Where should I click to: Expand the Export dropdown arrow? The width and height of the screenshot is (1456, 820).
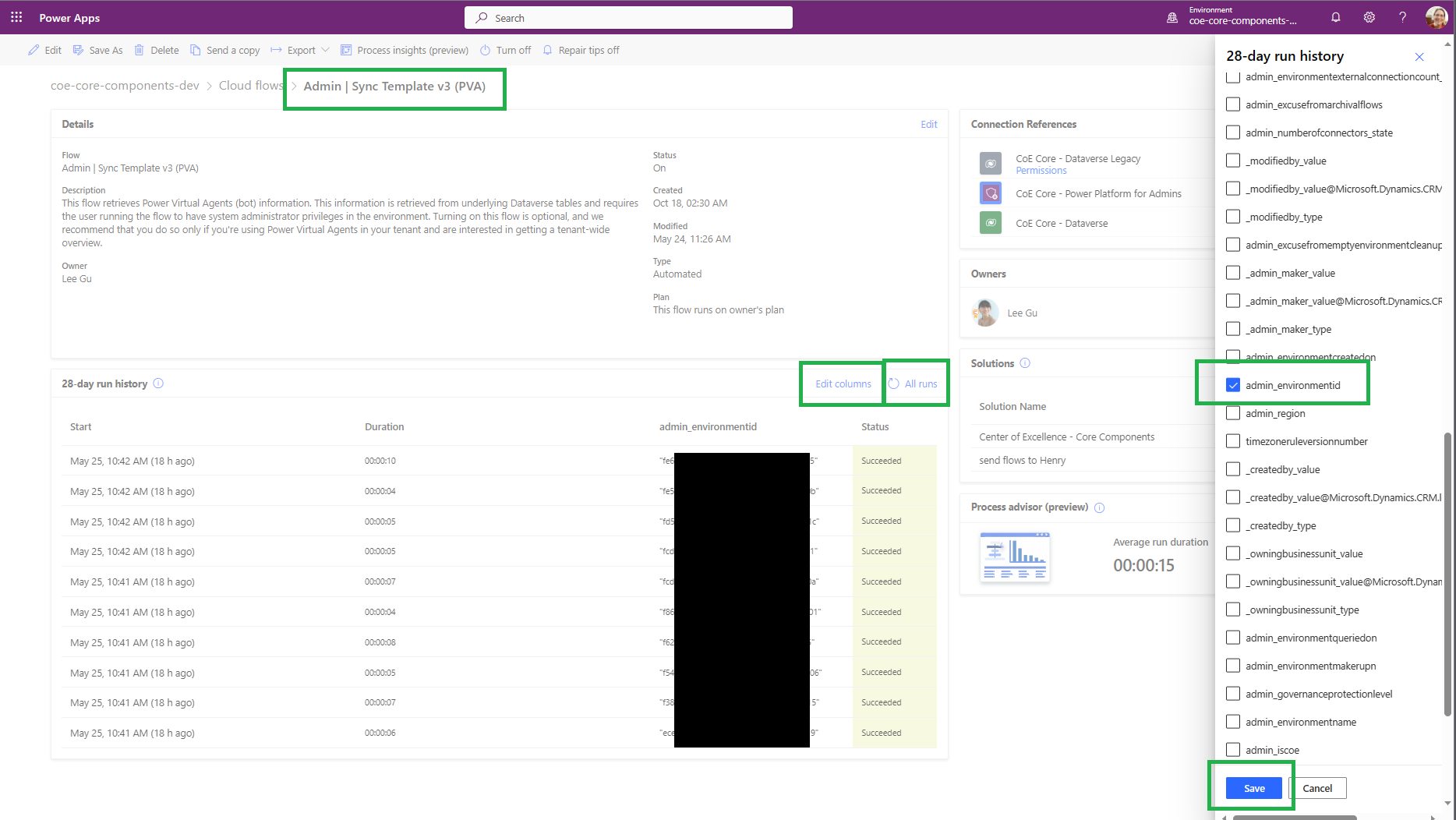point(325,49)
